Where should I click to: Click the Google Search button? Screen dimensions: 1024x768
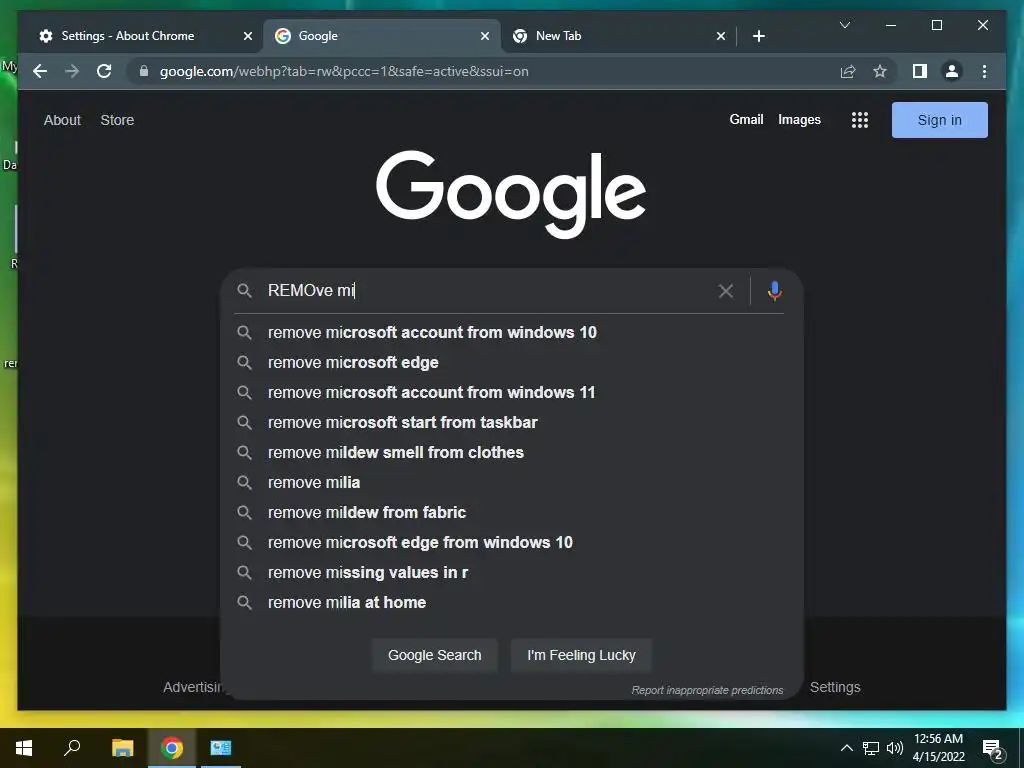[435, 655]
